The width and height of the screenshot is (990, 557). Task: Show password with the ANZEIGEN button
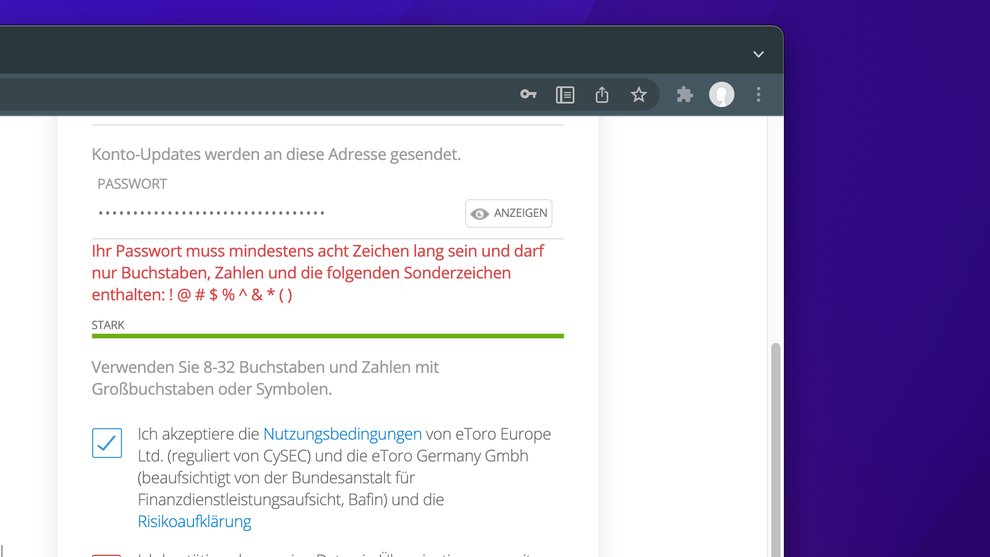(508, 213)
